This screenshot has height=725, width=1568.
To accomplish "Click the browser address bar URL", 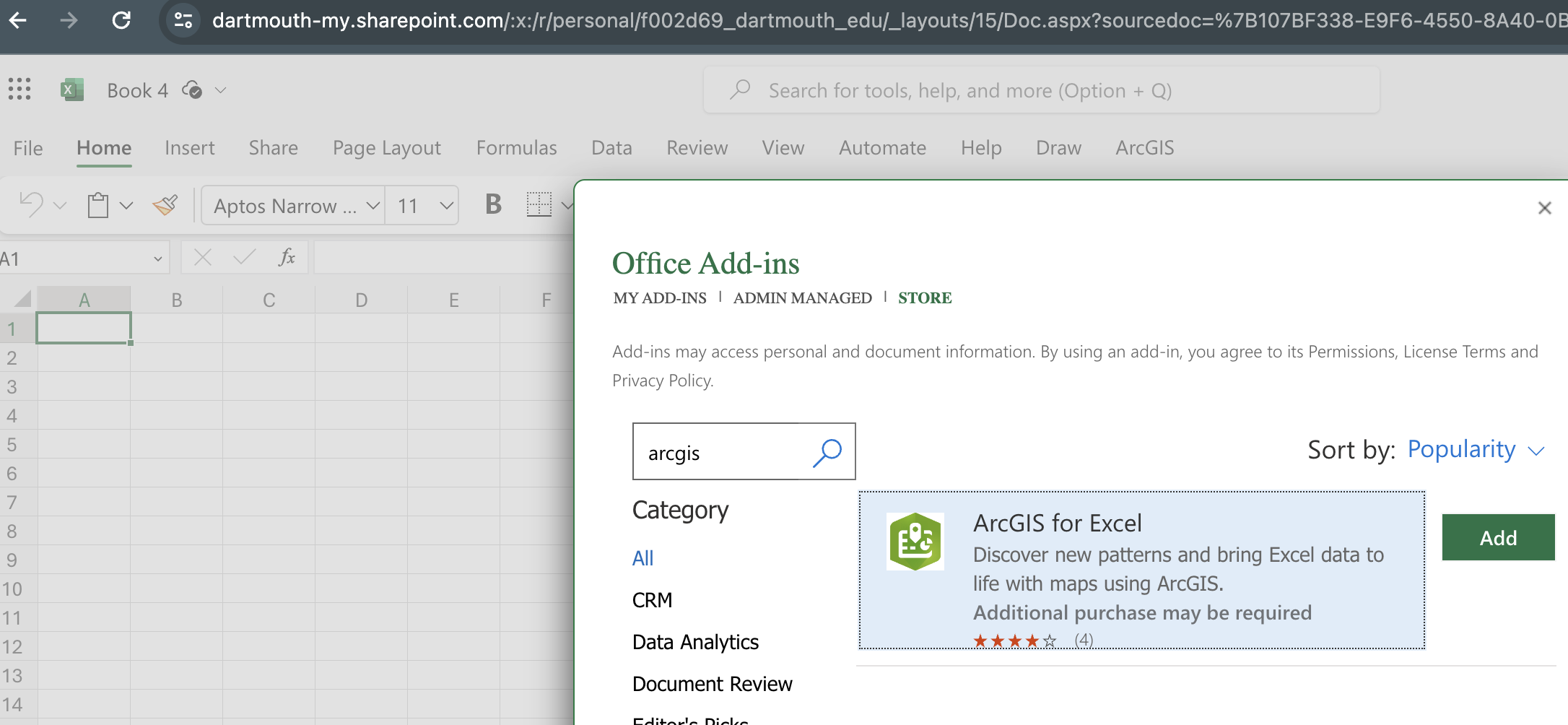I will (x=889, y=20).
